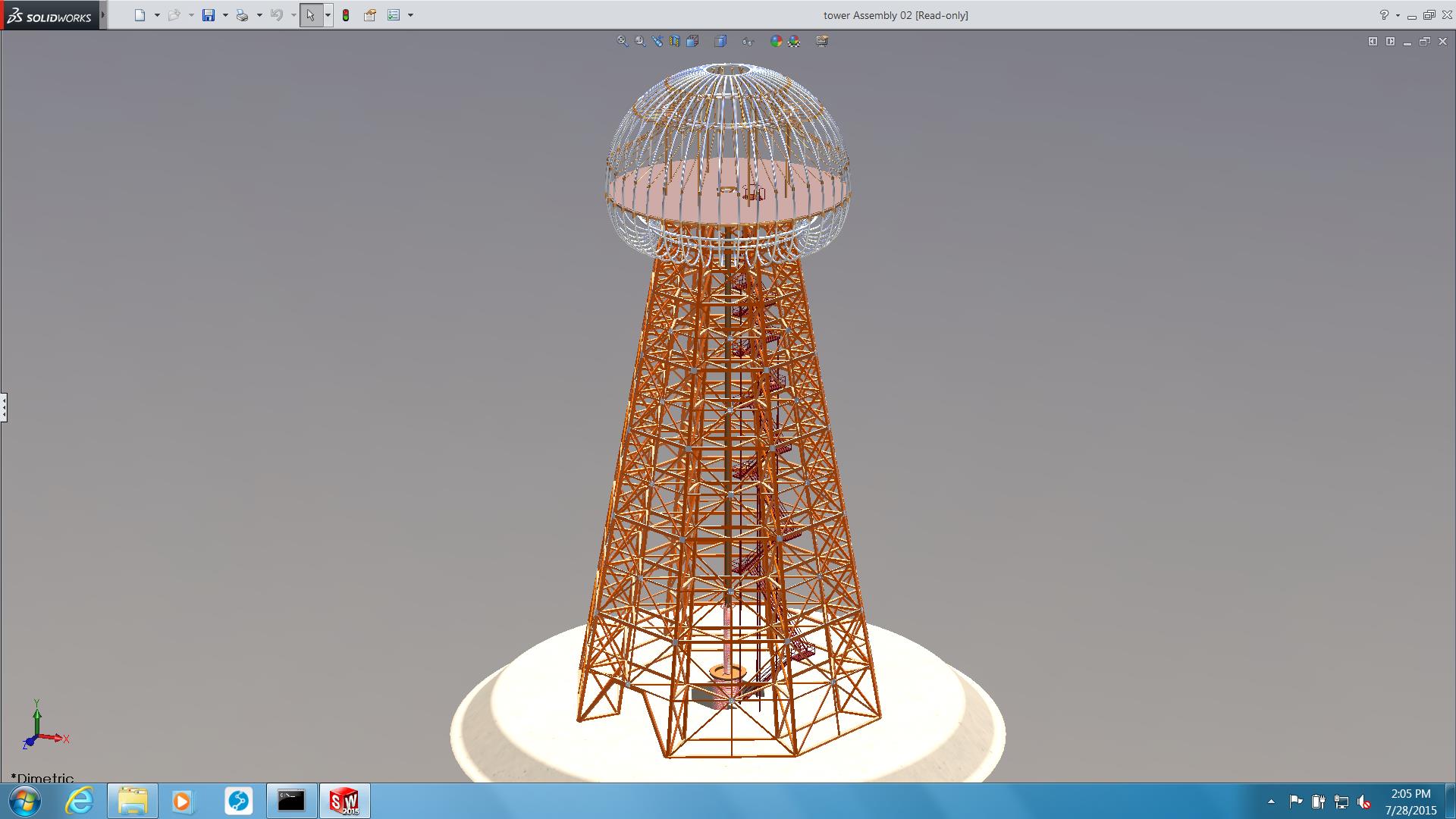This screenshot has height=819, width=1456.
Task: Open the Edit Appearance color ball
Action: pyautogui.click(x=776, y=41)
